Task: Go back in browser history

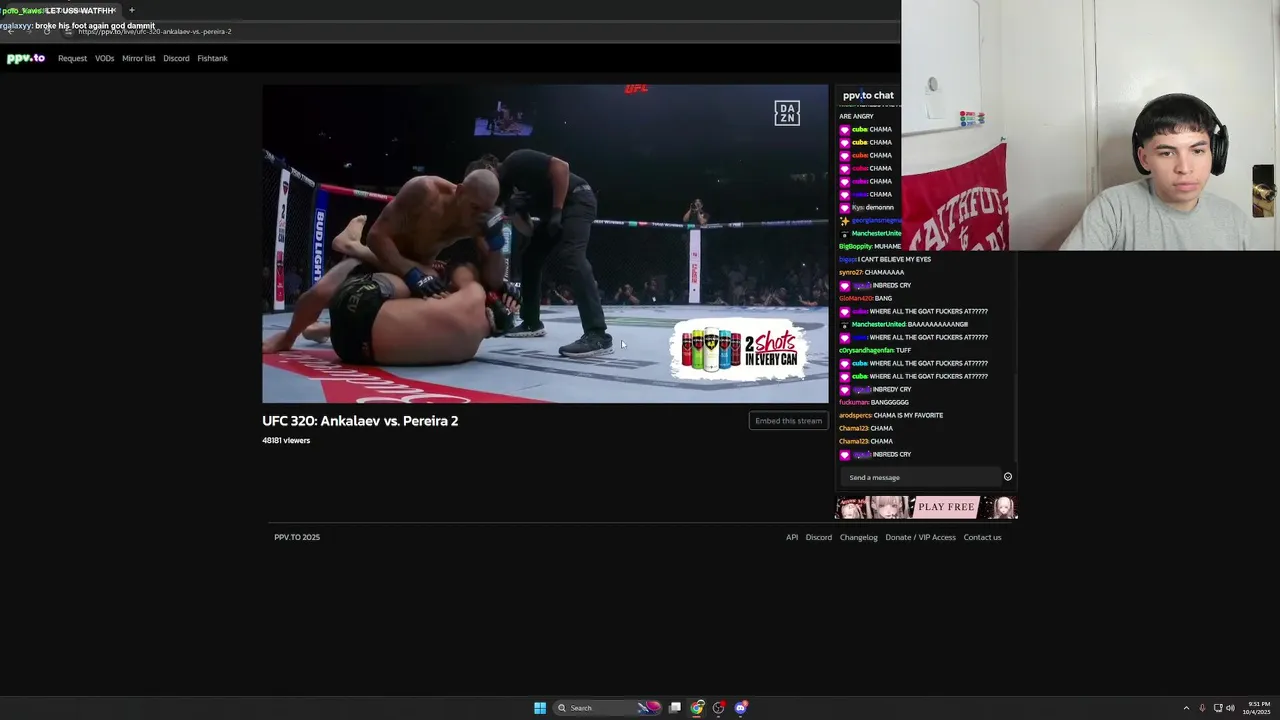Action: pyautogui.click(x=10, y=31)
